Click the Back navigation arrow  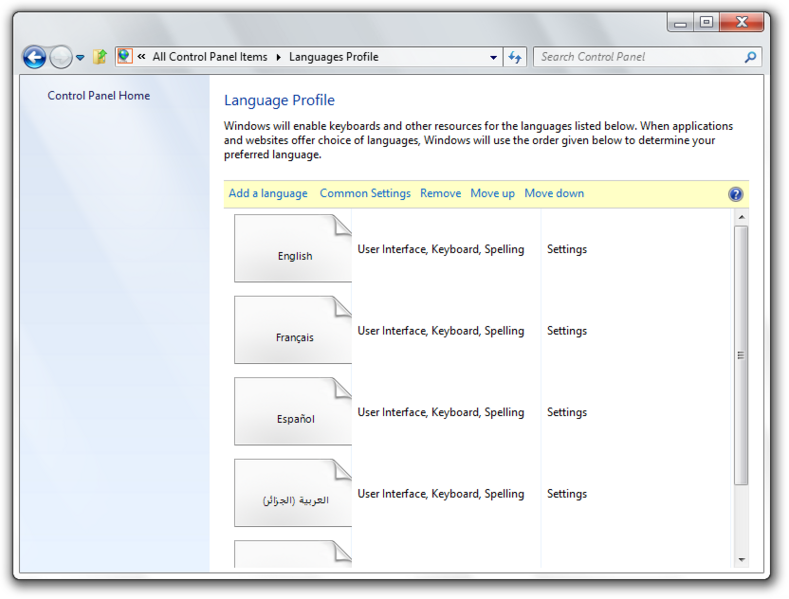(x=34, y=58)
